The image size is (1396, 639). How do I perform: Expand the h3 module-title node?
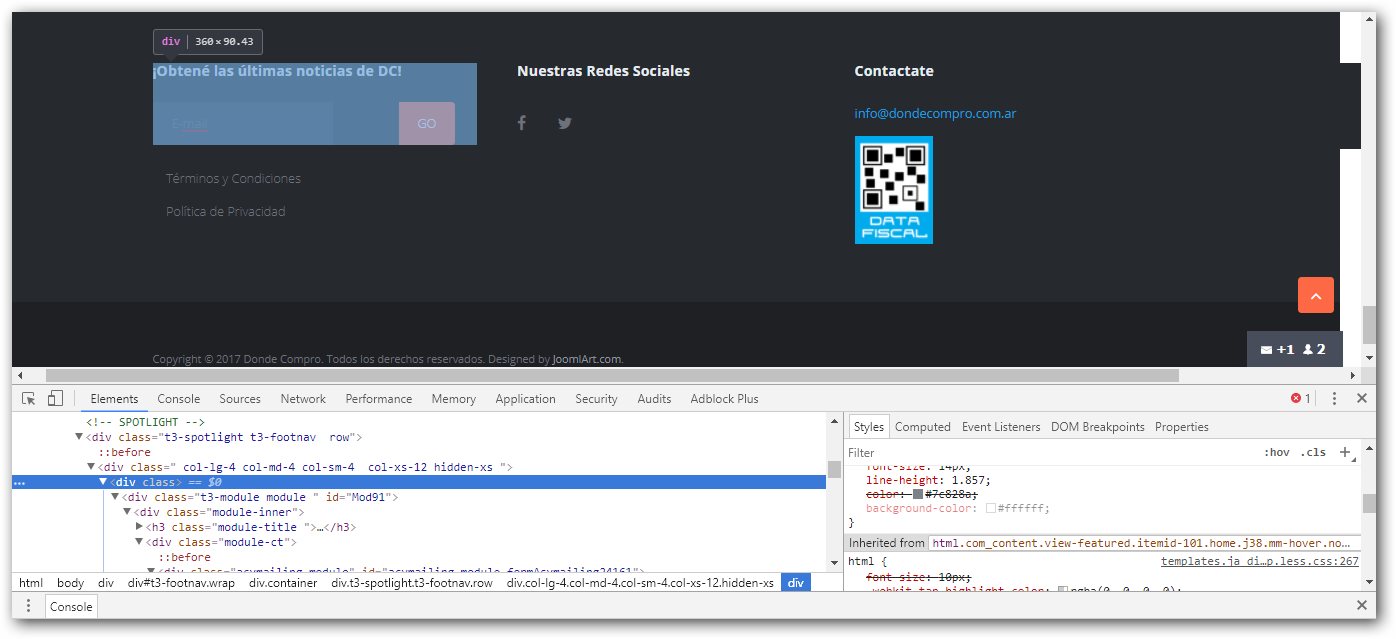(140, 527)
